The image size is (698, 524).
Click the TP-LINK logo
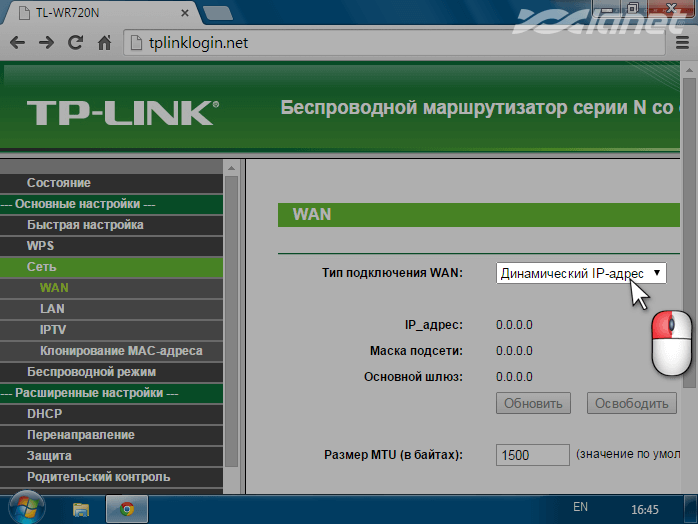(x=123, y=113)
